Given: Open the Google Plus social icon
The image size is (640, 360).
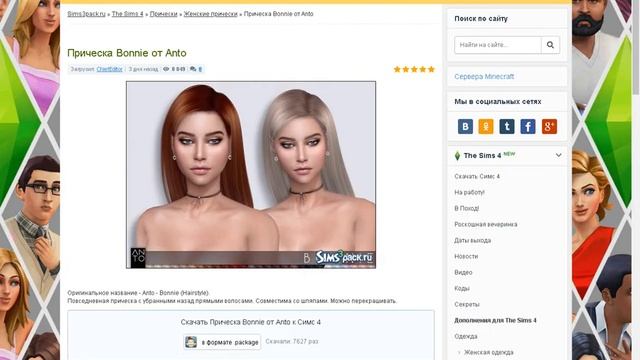Looking at the screenshot, I should click(x=549, y=127).
